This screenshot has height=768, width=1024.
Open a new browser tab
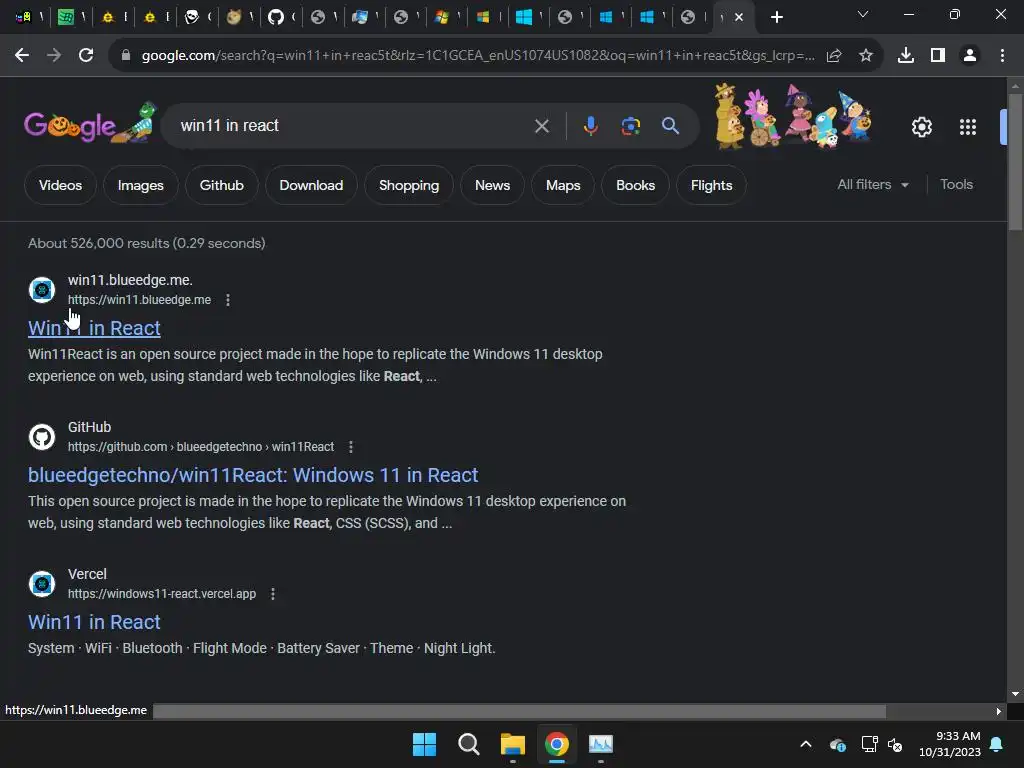[776, 17]
